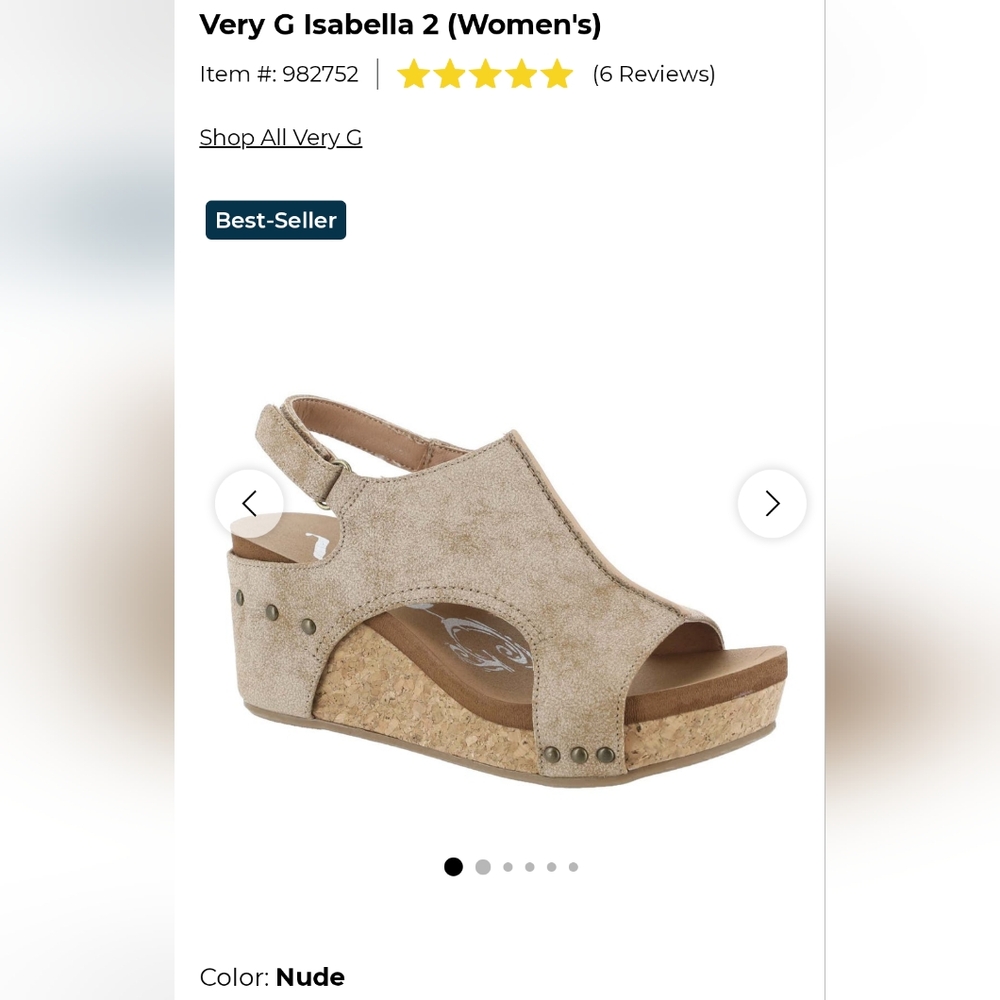The height and width of the screenshot is (1000, 1000).
Task: Click the first yellow rating star
Action: coord(414,73)
